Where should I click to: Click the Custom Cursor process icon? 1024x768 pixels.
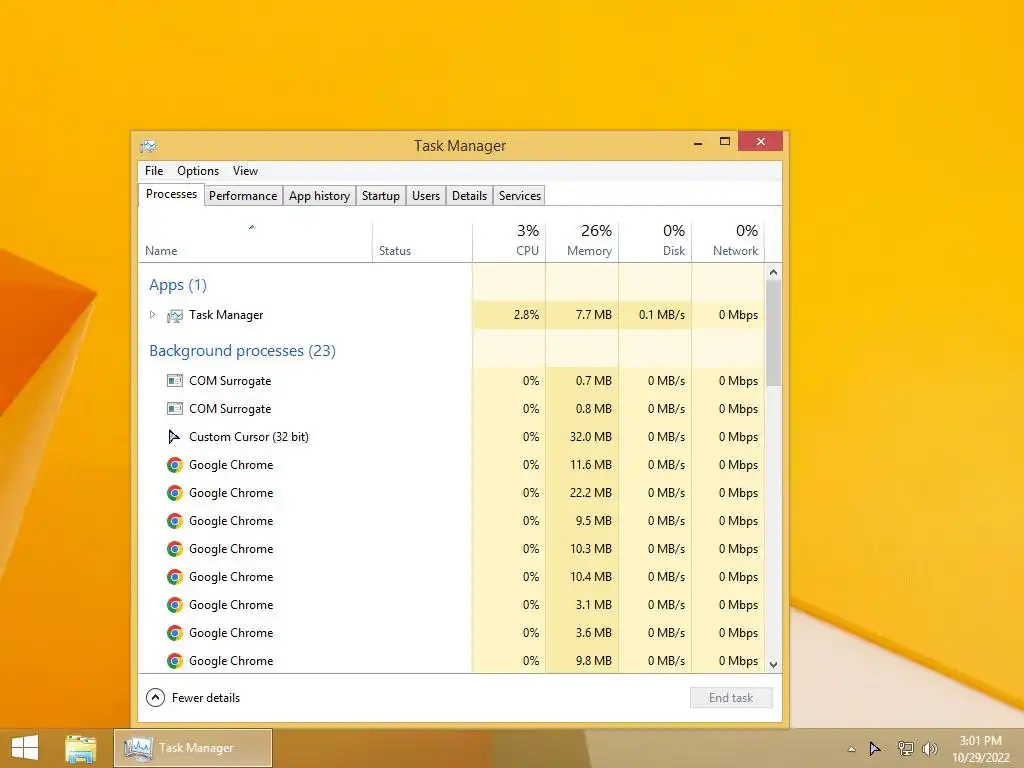coord(174,437)
